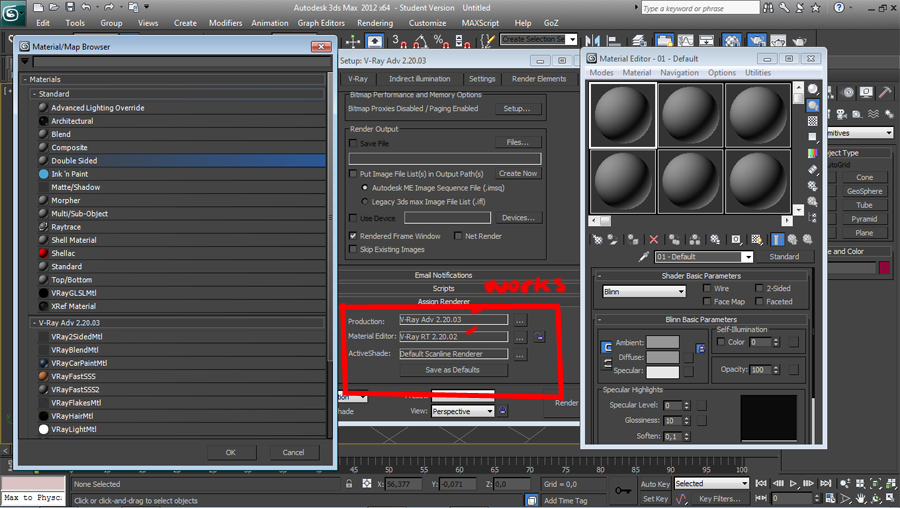The width and height of the screenshot is (900, 508).
Task: Click the Files... button in Render Output
Action: point(518,142)
